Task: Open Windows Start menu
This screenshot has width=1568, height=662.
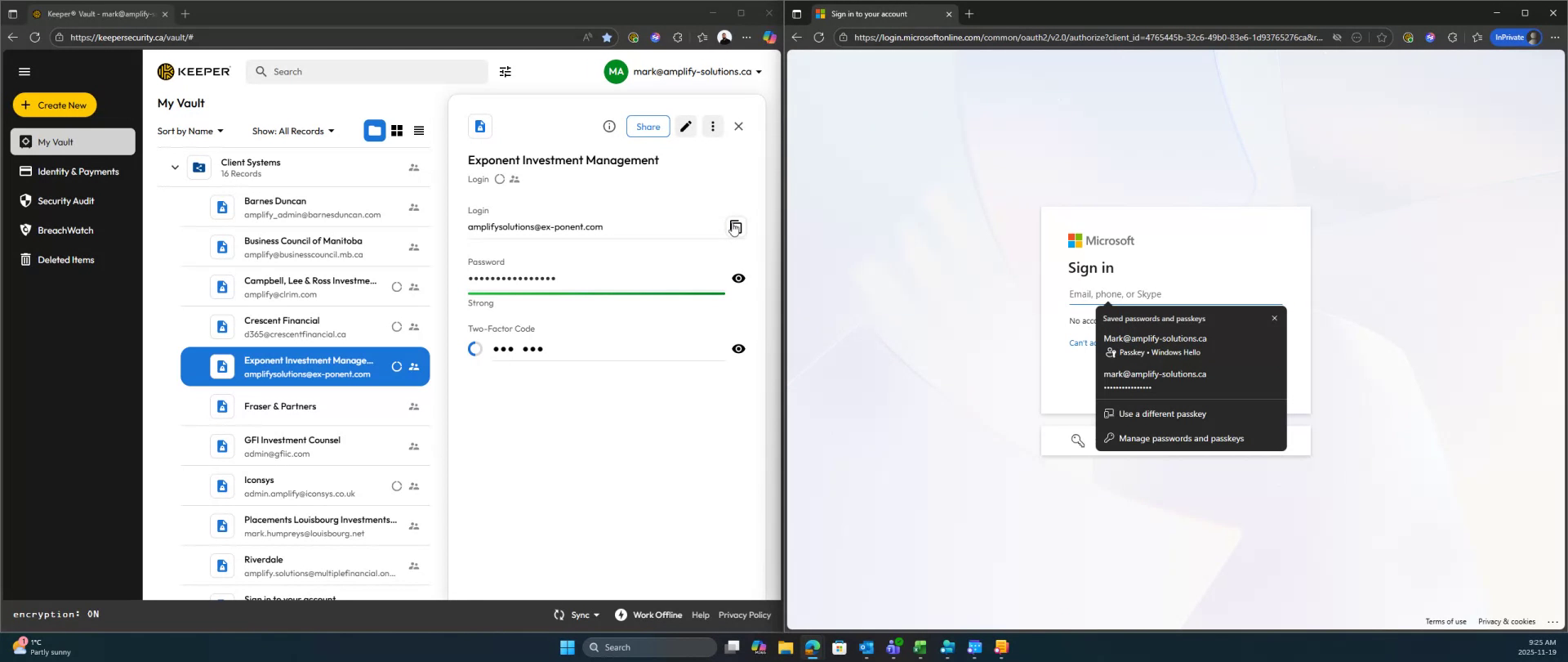Action: [568, 648]
